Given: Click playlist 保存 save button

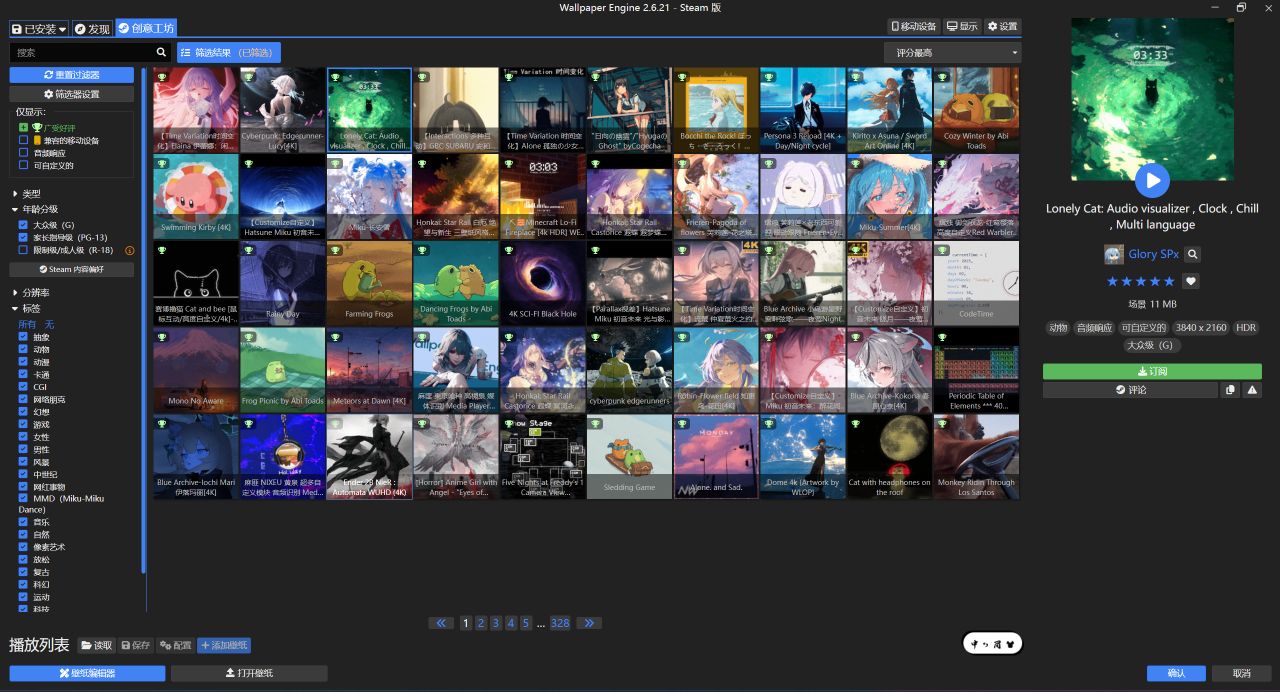Looking at the screenshot, I should (136, 646).
